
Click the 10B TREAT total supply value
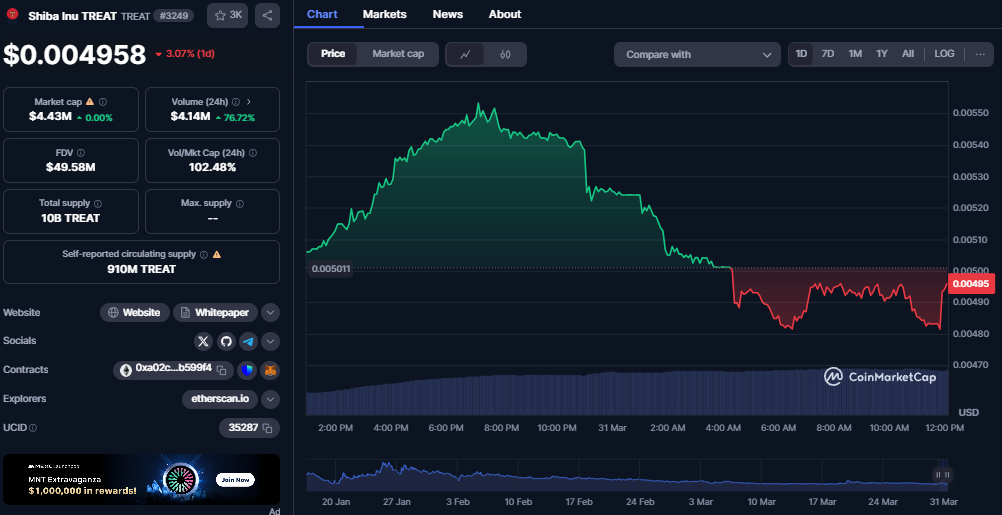[x=71, y=219]
